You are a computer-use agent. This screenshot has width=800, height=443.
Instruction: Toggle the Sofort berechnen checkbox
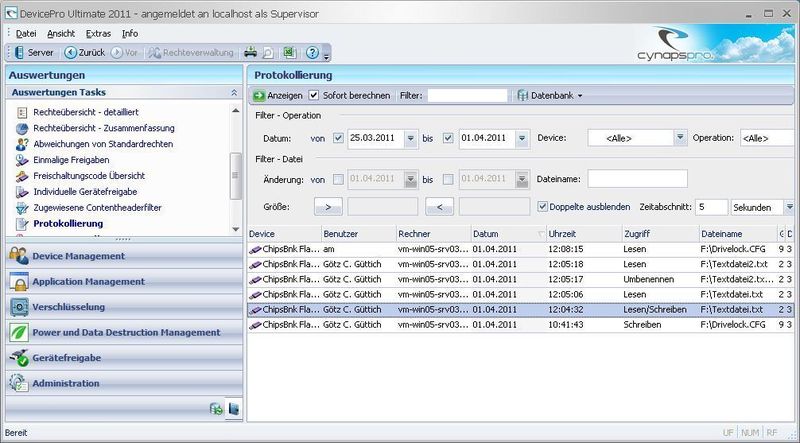314,95
